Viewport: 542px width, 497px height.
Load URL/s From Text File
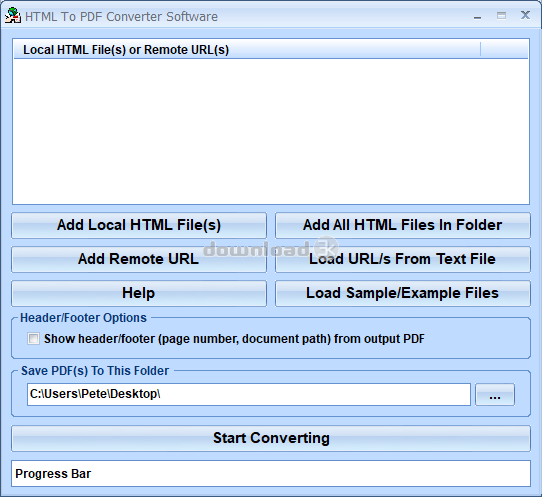coord(403,259)
